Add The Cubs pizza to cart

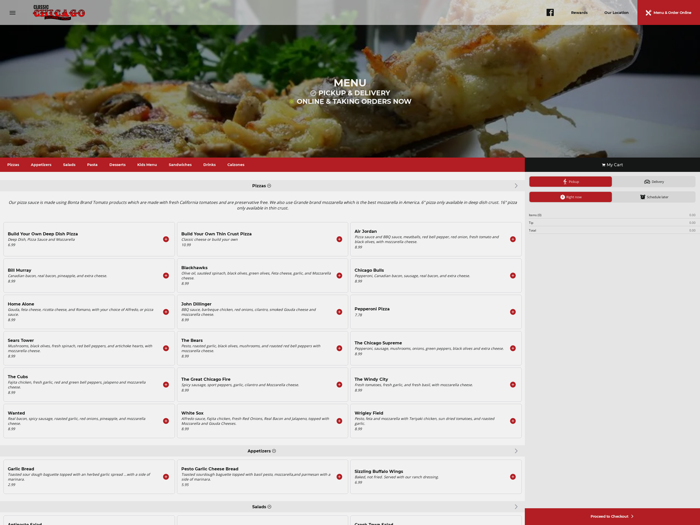166,384
